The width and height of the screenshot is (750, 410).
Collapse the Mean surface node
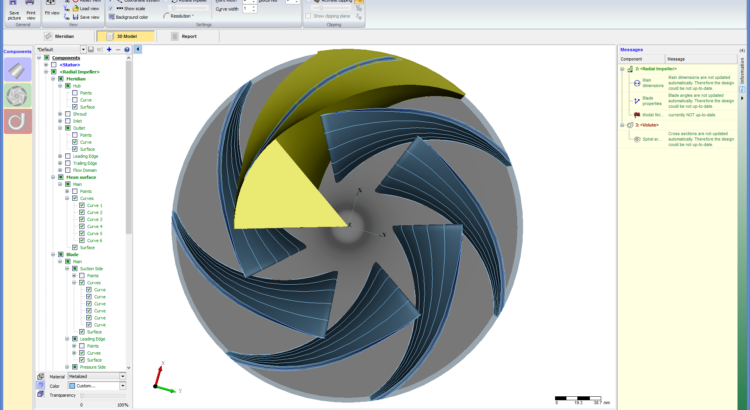tap(53, 177)
